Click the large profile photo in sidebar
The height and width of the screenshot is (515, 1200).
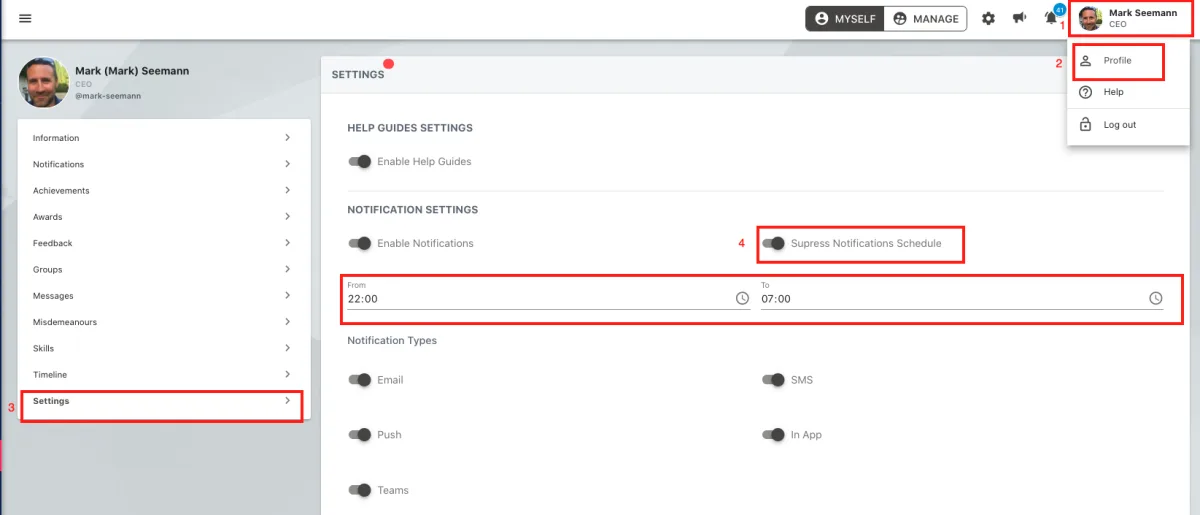click(x=44, y=82)
